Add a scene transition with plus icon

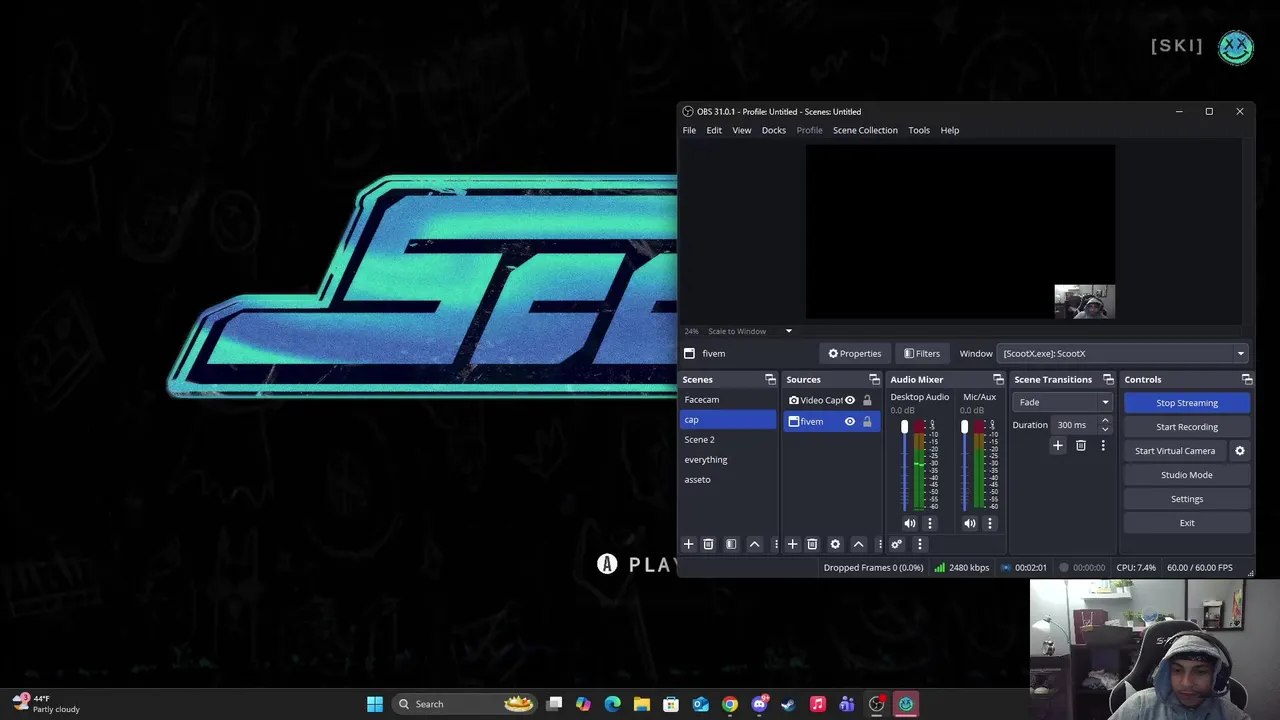tap(1058, 446)
